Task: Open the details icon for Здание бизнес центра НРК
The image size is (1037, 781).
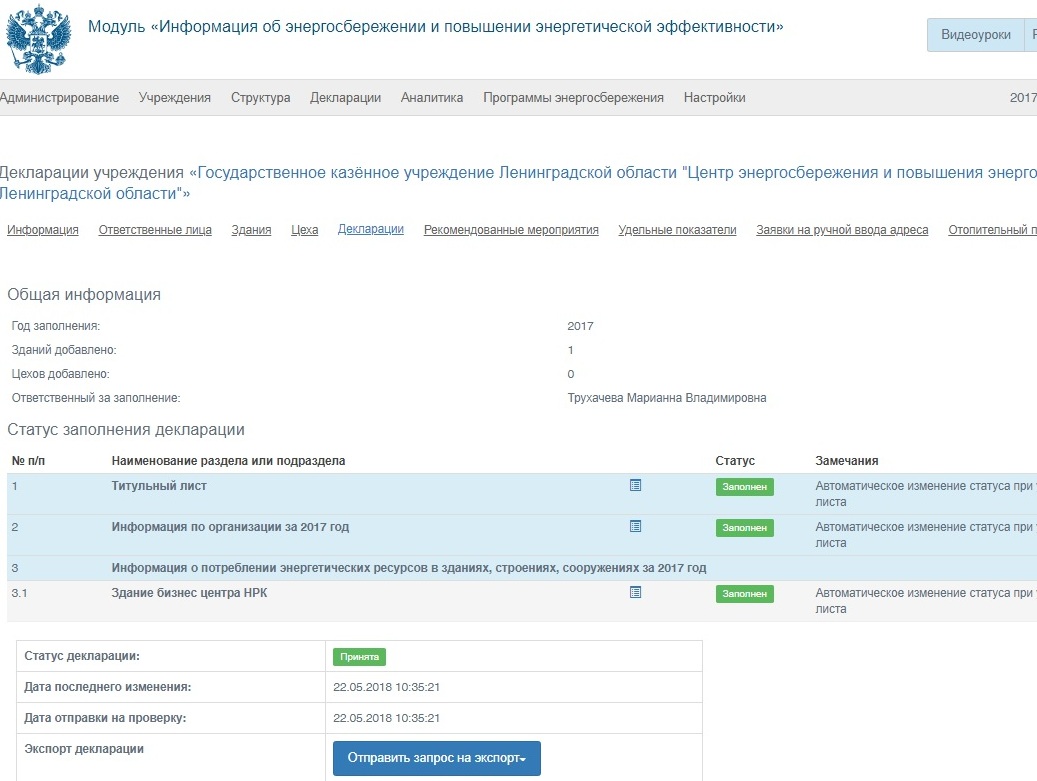Action: coord(633,592)
